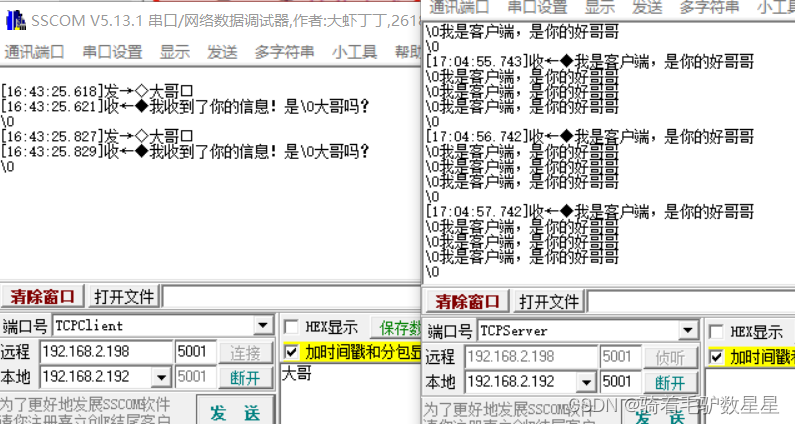
Task: Toggle HEX显示 checkbox in right TCPServer window
Action: point(716,332)
